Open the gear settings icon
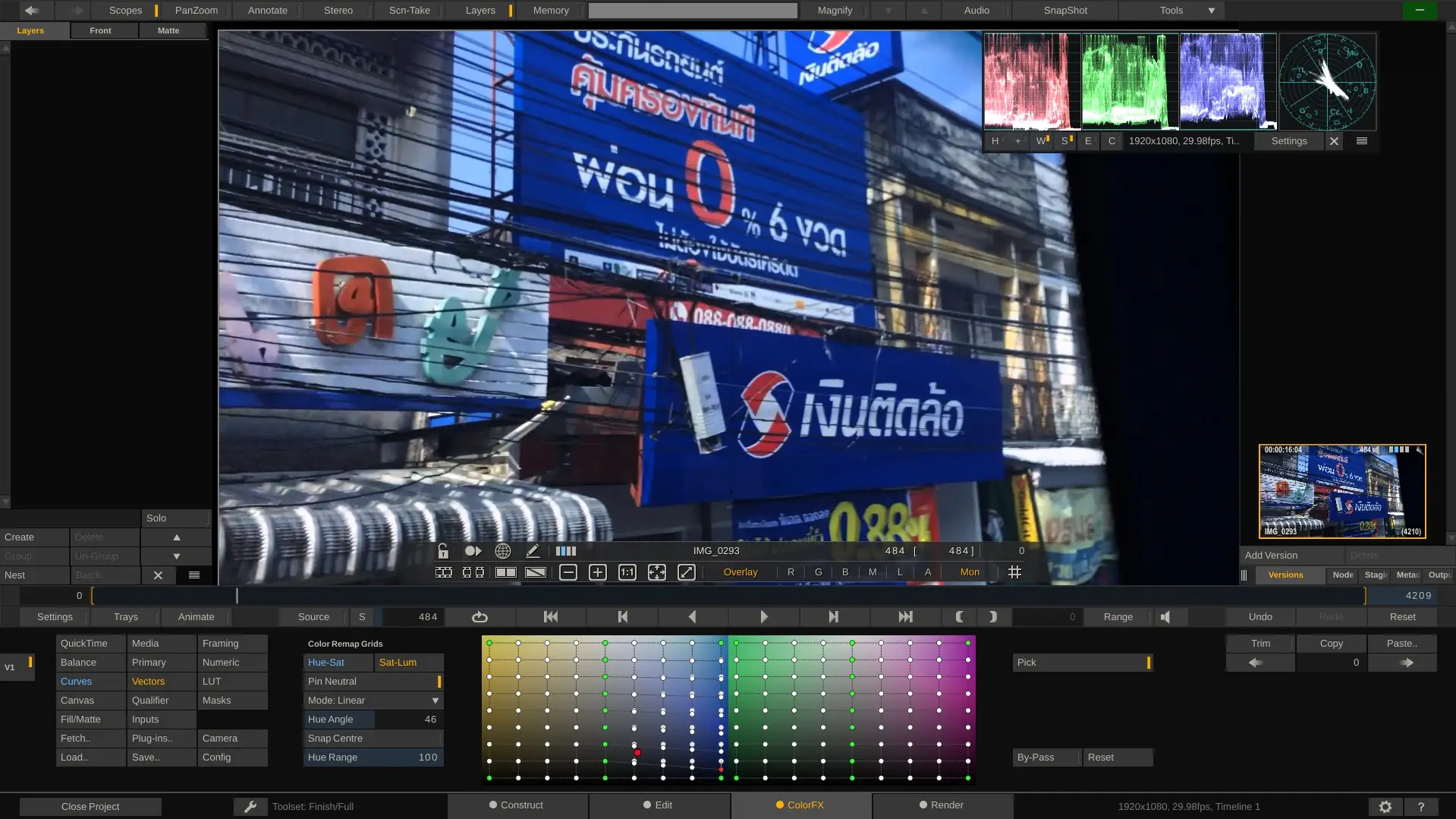Viewport: 1456px width, 819px height. pyautogui.click(x=1385, y=807)
